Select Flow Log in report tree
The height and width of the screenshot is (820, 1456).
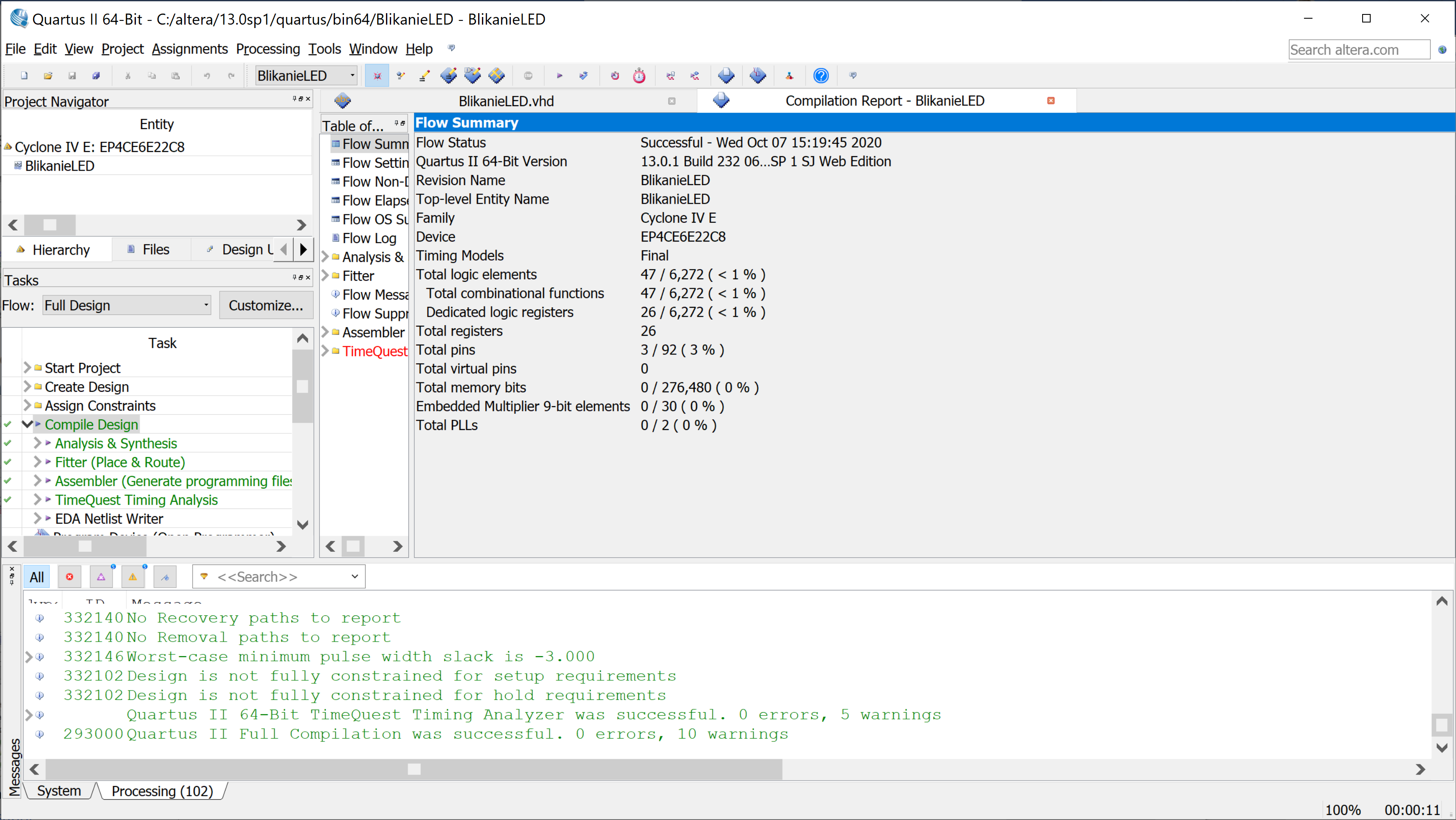tap(369, 239)
